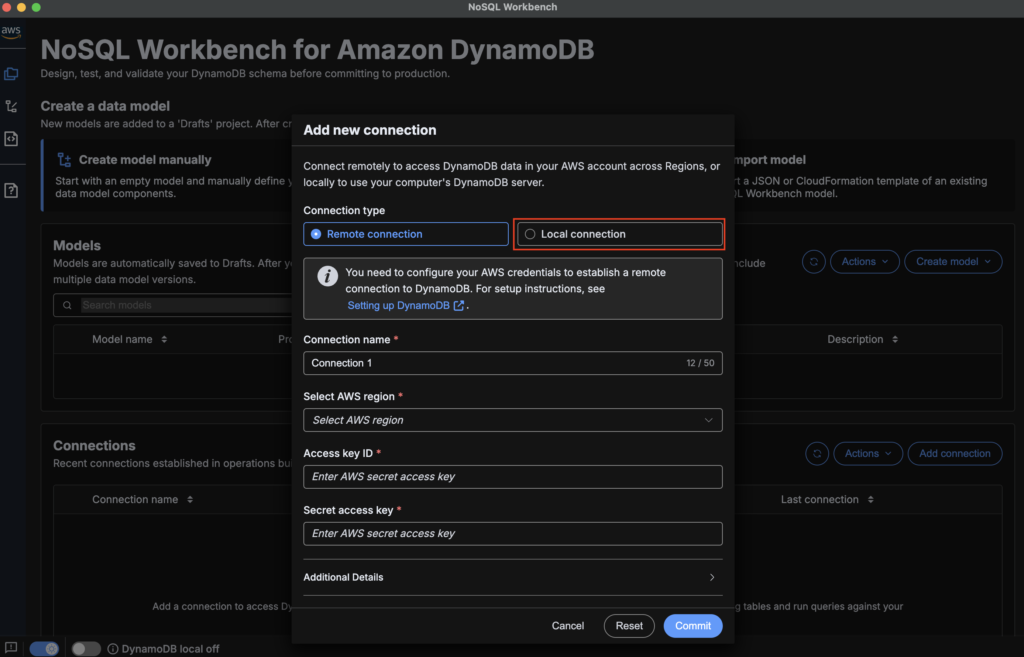
Task: Click the feedback speech bubble icon at bottom-left
Action: 11,648
